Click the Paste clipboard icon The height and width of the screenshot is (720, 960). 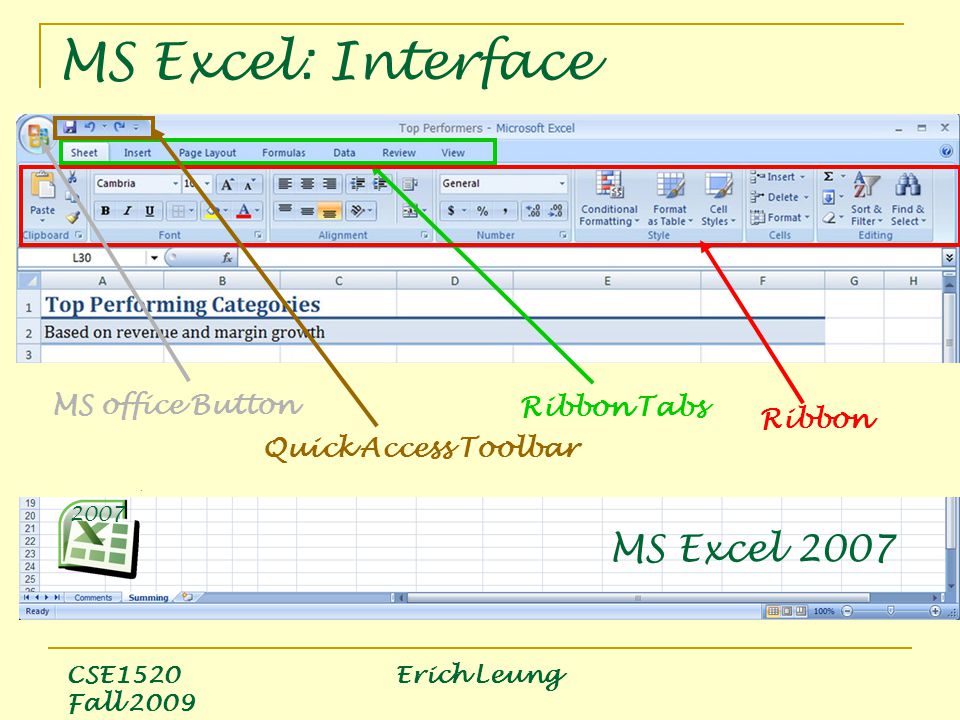[x=42, y=185]
